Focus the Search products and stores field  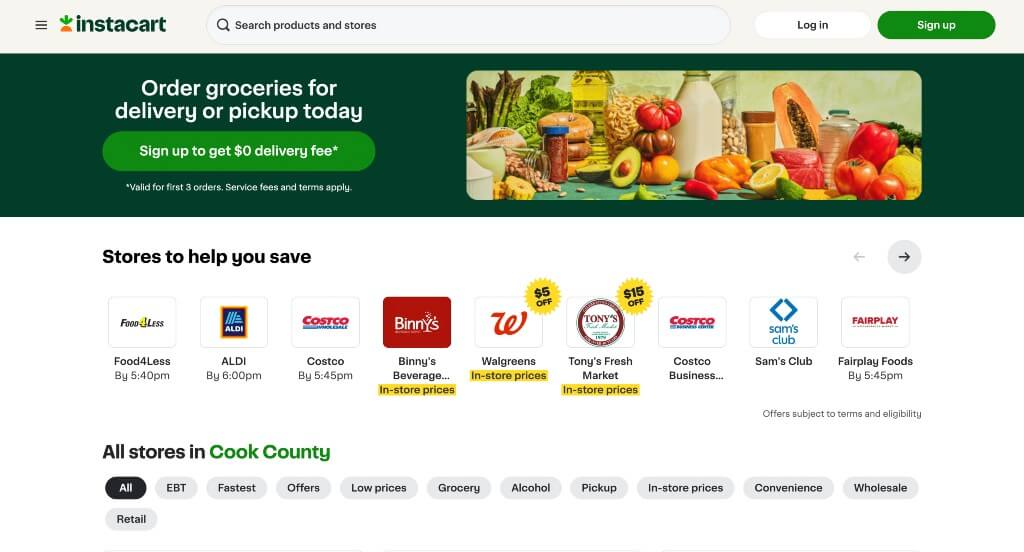pos(468,25)
